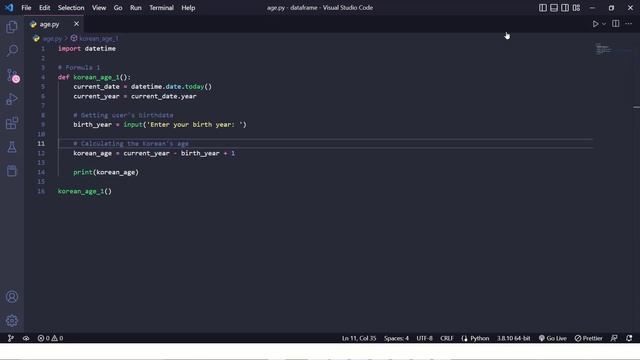This screenshot has height=360, width=640.
Task: Open the Source Control view
Action: point(12,75)
